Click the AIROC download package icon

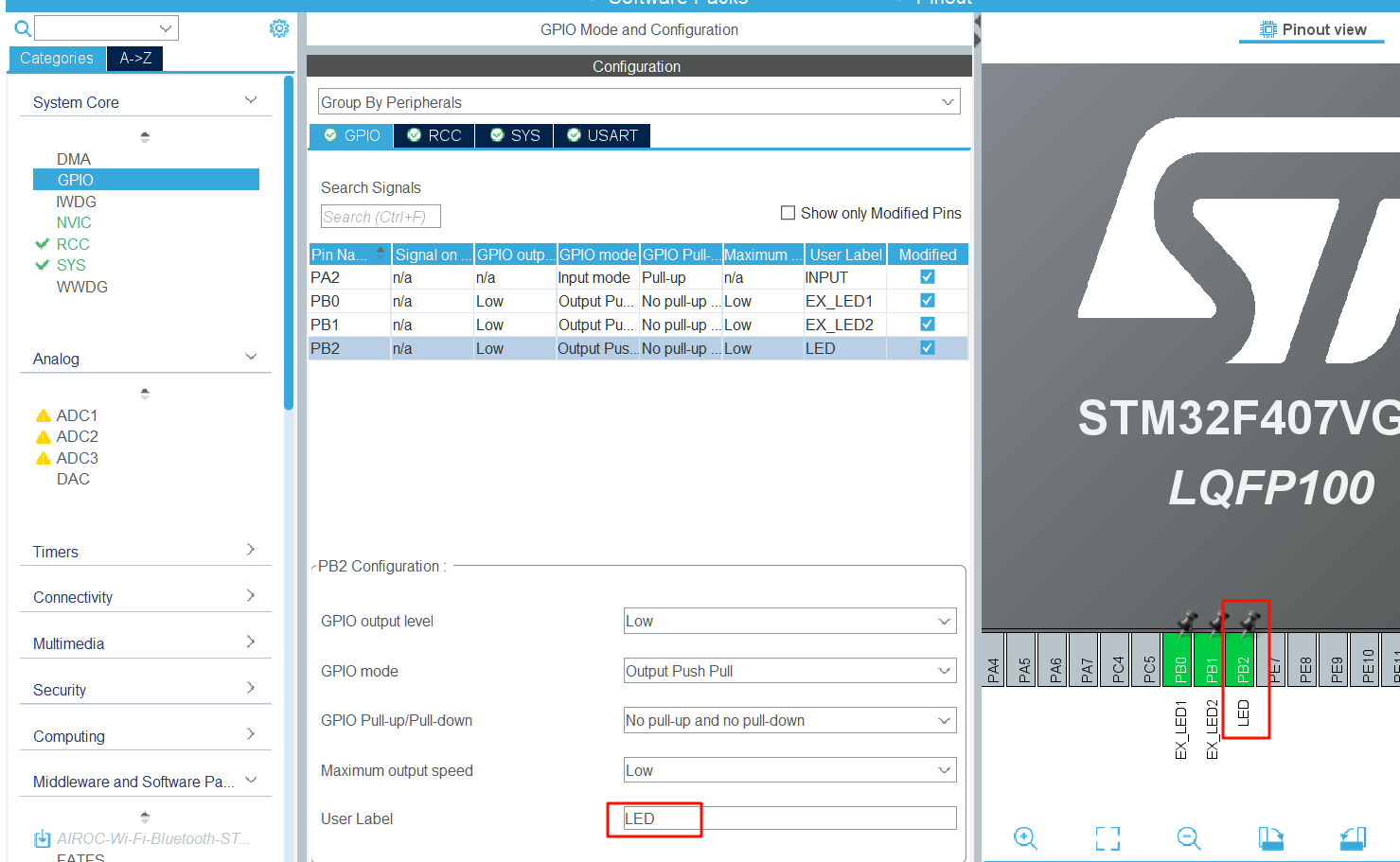(43, 839)
